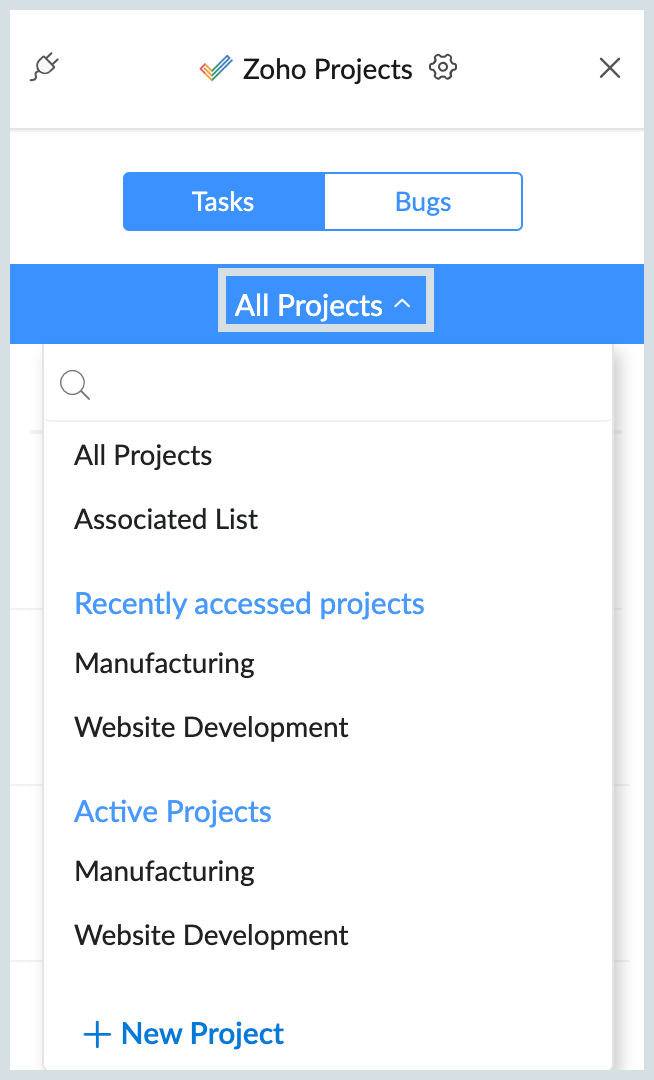Switch to the Bugs tab
654x1080 pixels.
pos(423,202)
